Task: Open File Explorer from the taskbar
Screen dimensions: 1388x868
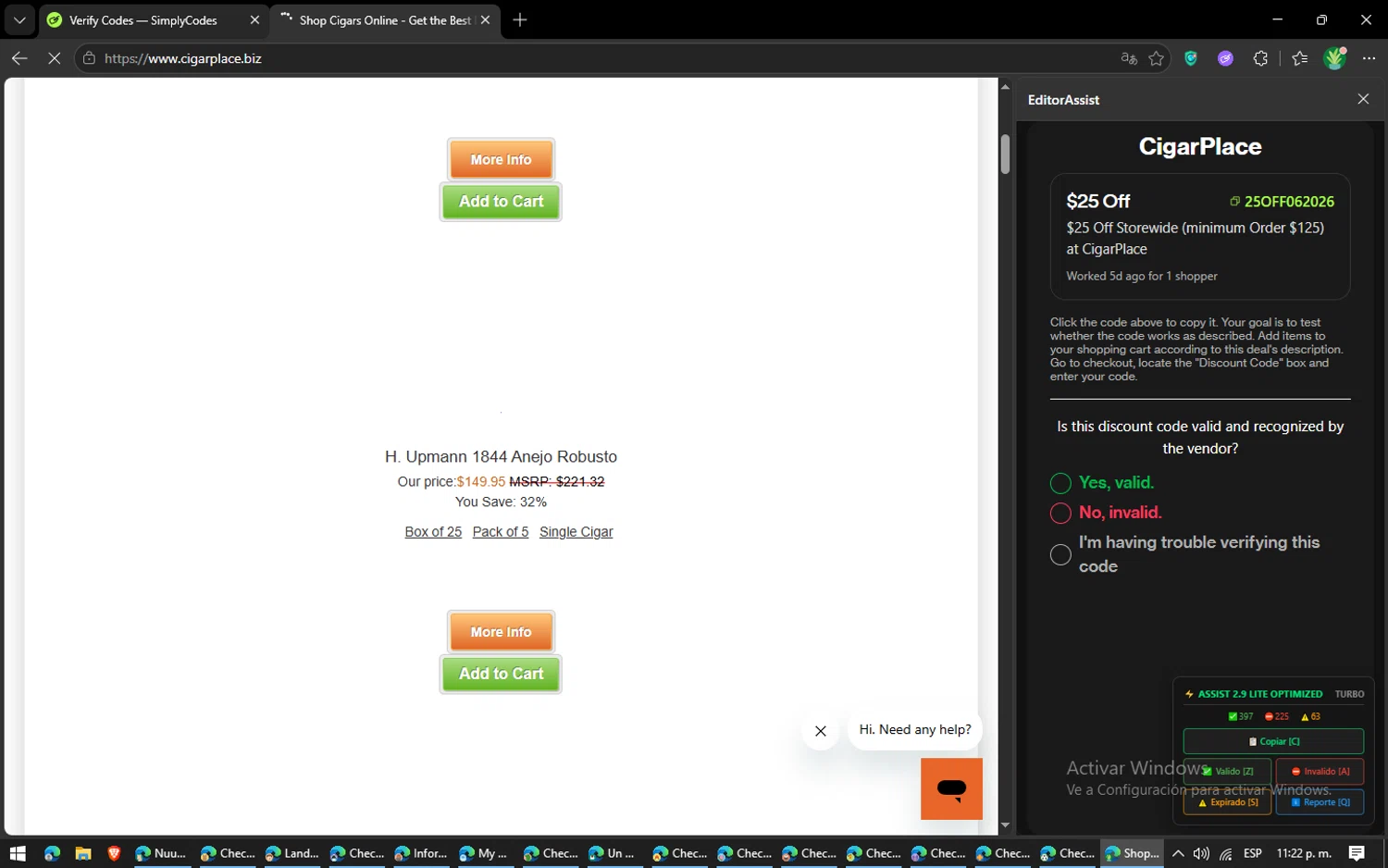Action: pos(83,853)
